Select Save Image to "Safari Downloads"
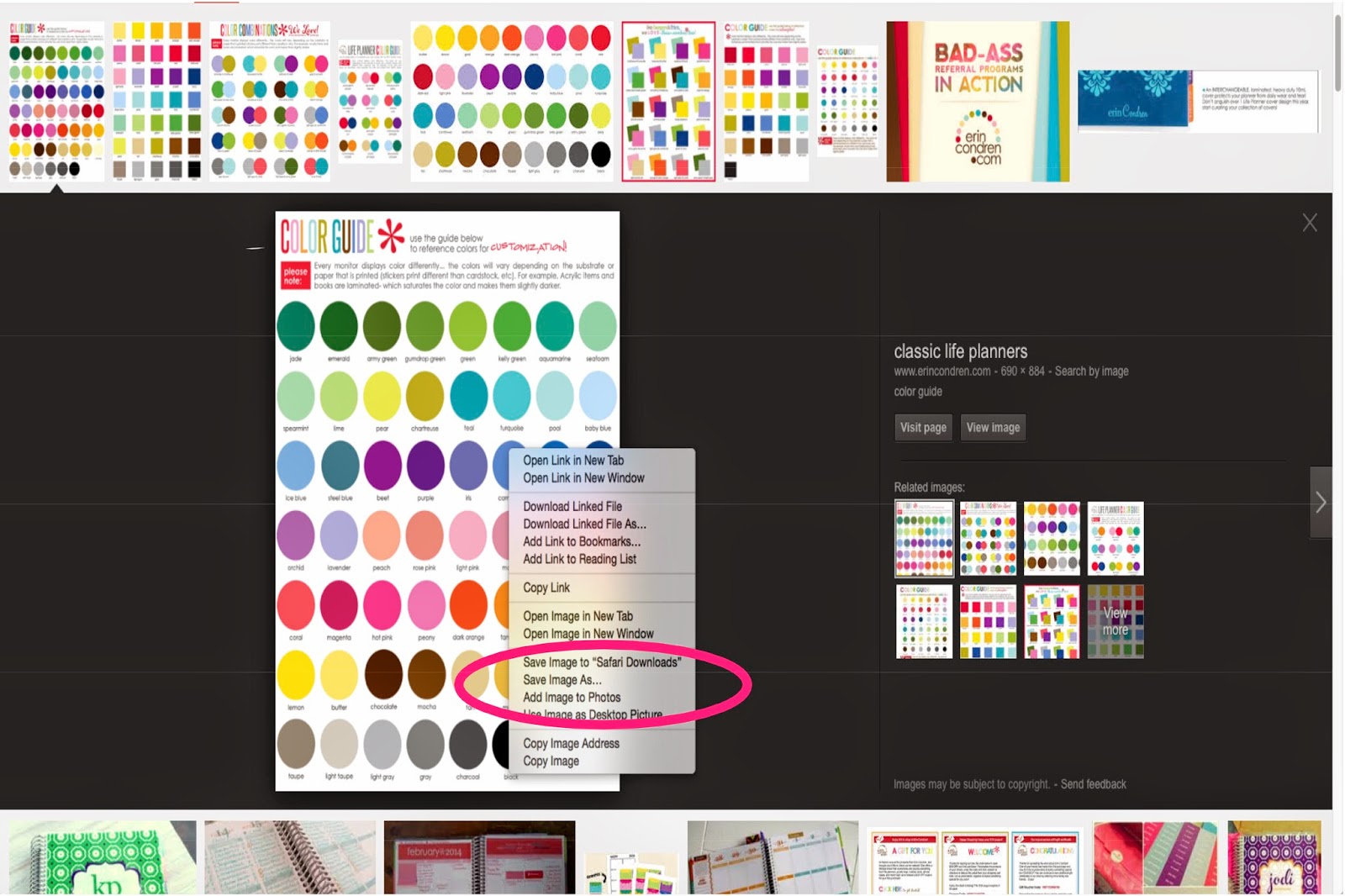Screen dimensions: 1345x896 coord(602,662)
